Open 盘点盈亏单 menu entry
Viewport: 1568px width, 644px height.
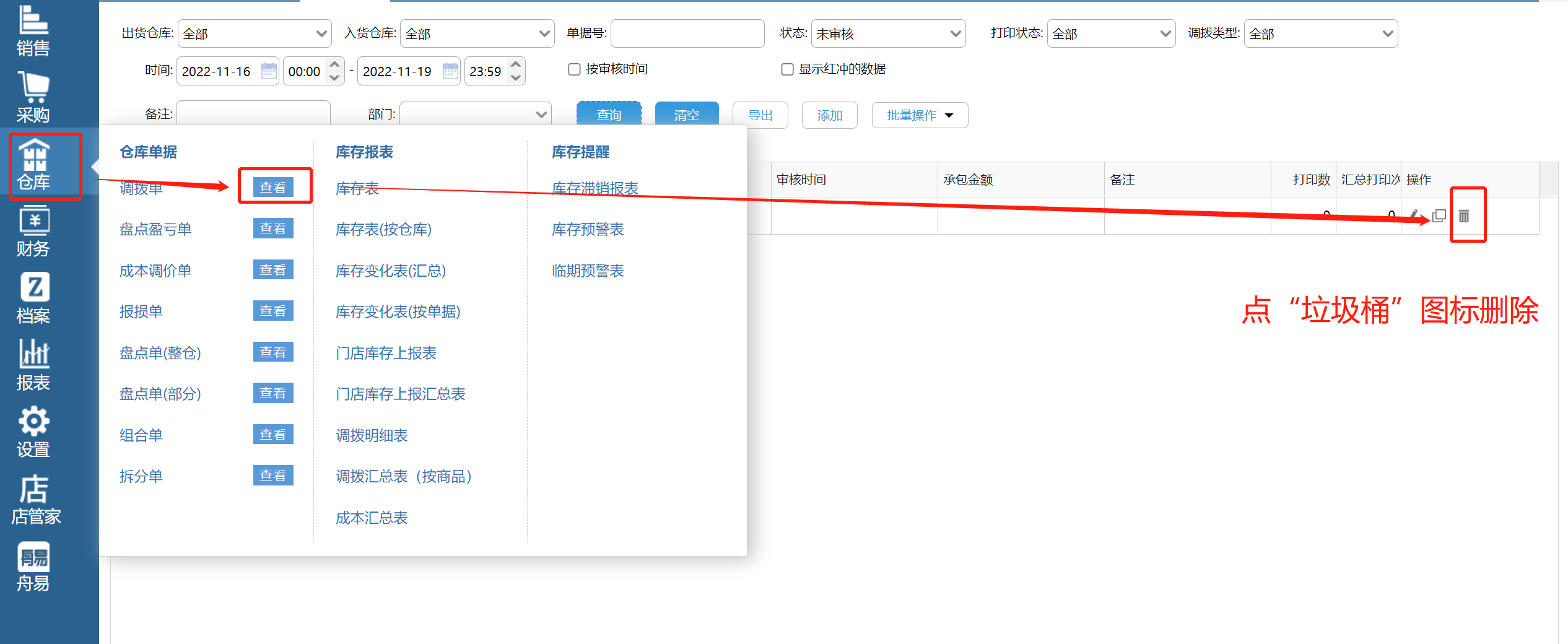point(155,229)
